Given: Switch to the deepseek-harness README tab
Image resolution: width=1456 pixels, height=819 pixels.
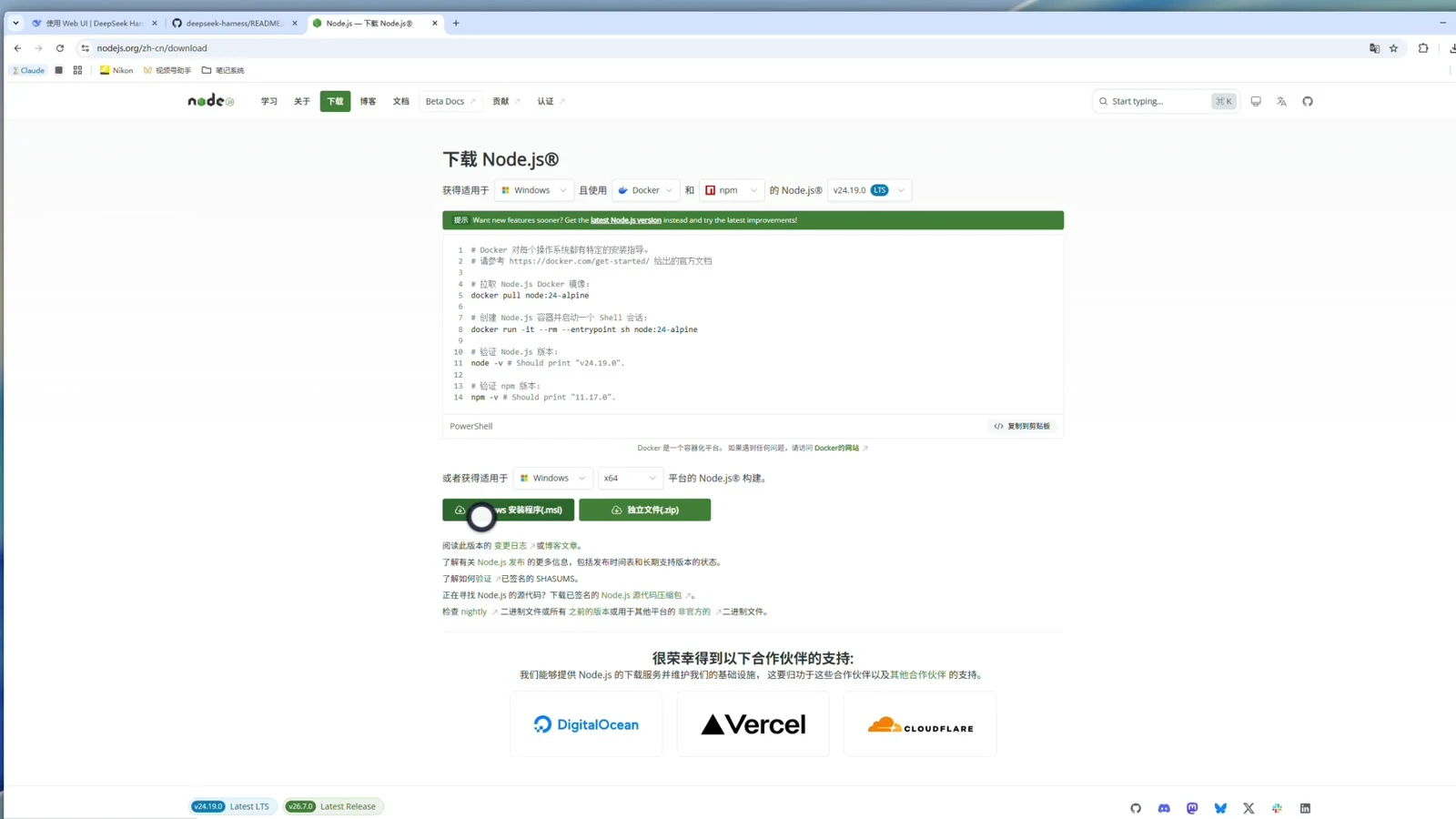Looking at the screenshot, I should 234,24.
